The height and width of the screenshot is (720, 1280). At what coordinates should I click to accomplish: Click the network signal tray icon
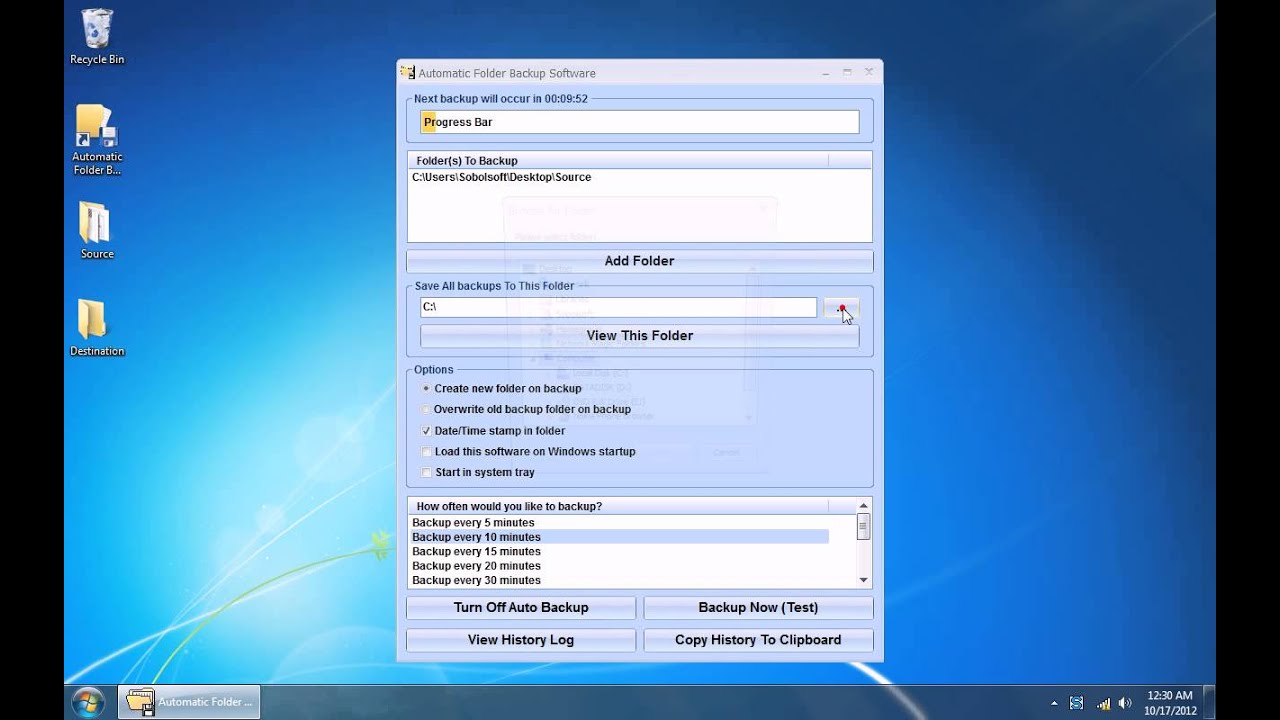point(1104,703)
